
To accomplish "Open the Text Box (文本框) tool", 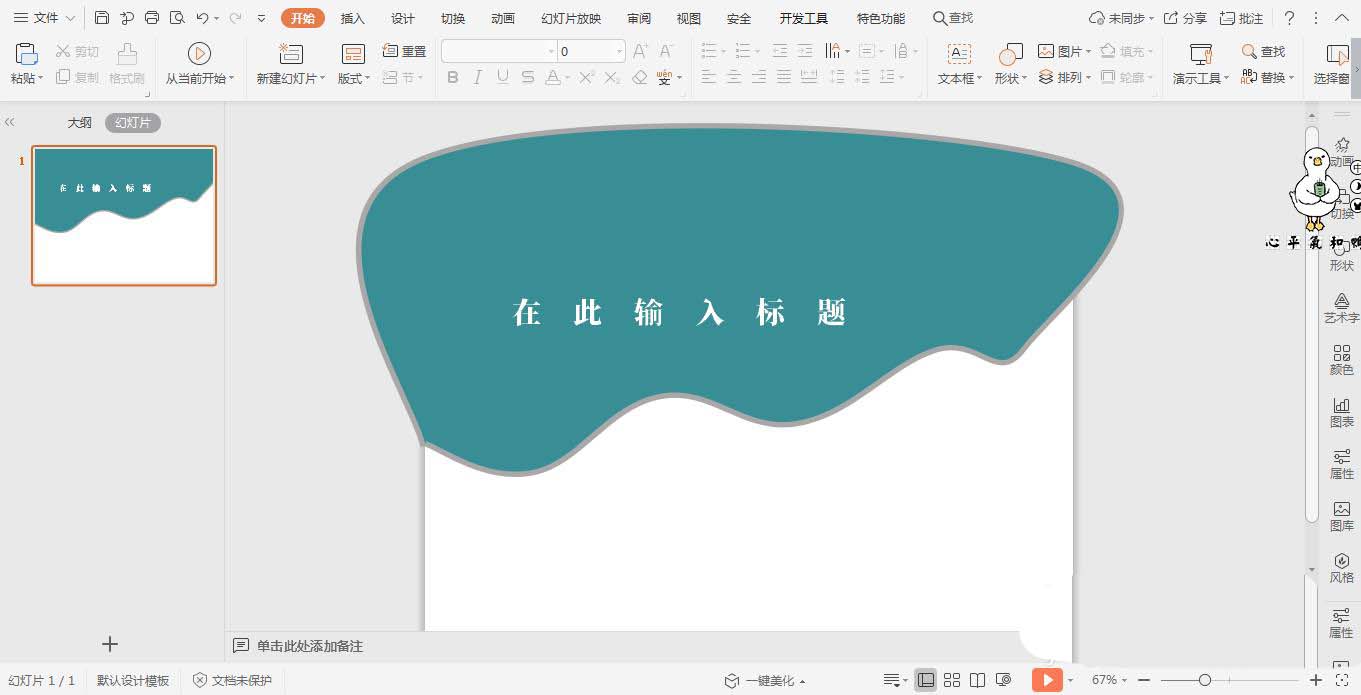I will (x=959, y=55).
